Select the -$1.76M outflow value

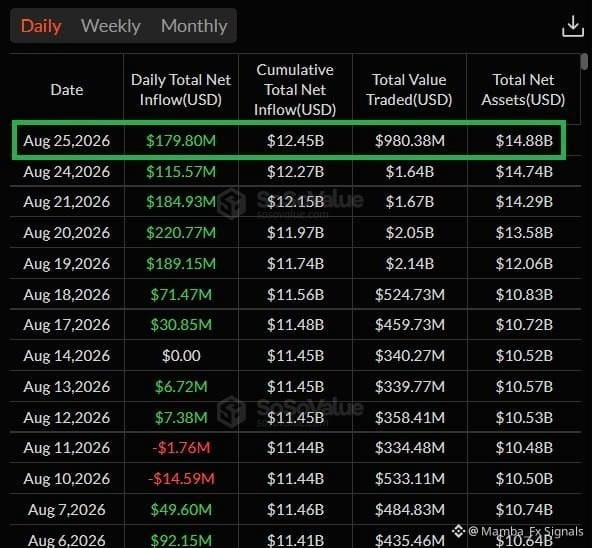pos(181,448)
